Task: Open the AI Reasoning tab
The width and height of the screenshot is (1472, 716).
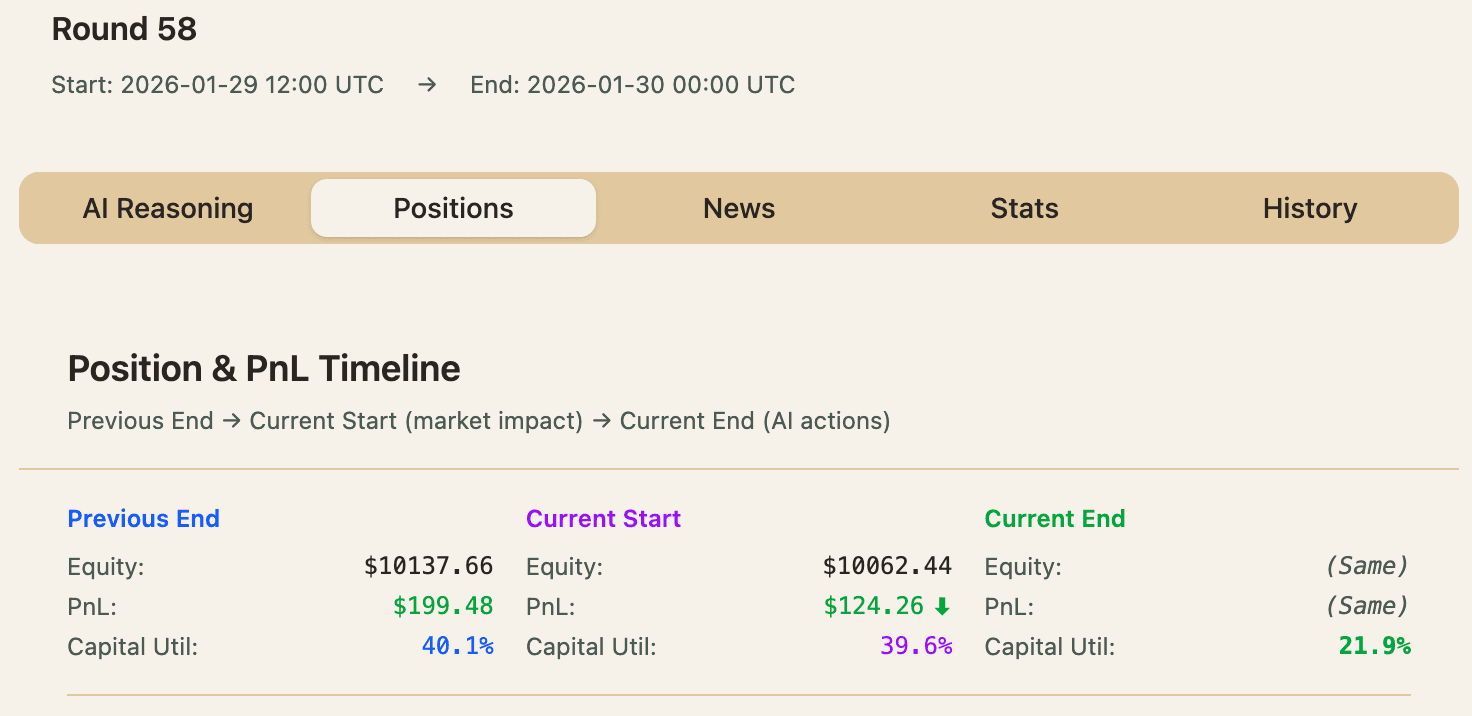Action: (x=168, y=208)
